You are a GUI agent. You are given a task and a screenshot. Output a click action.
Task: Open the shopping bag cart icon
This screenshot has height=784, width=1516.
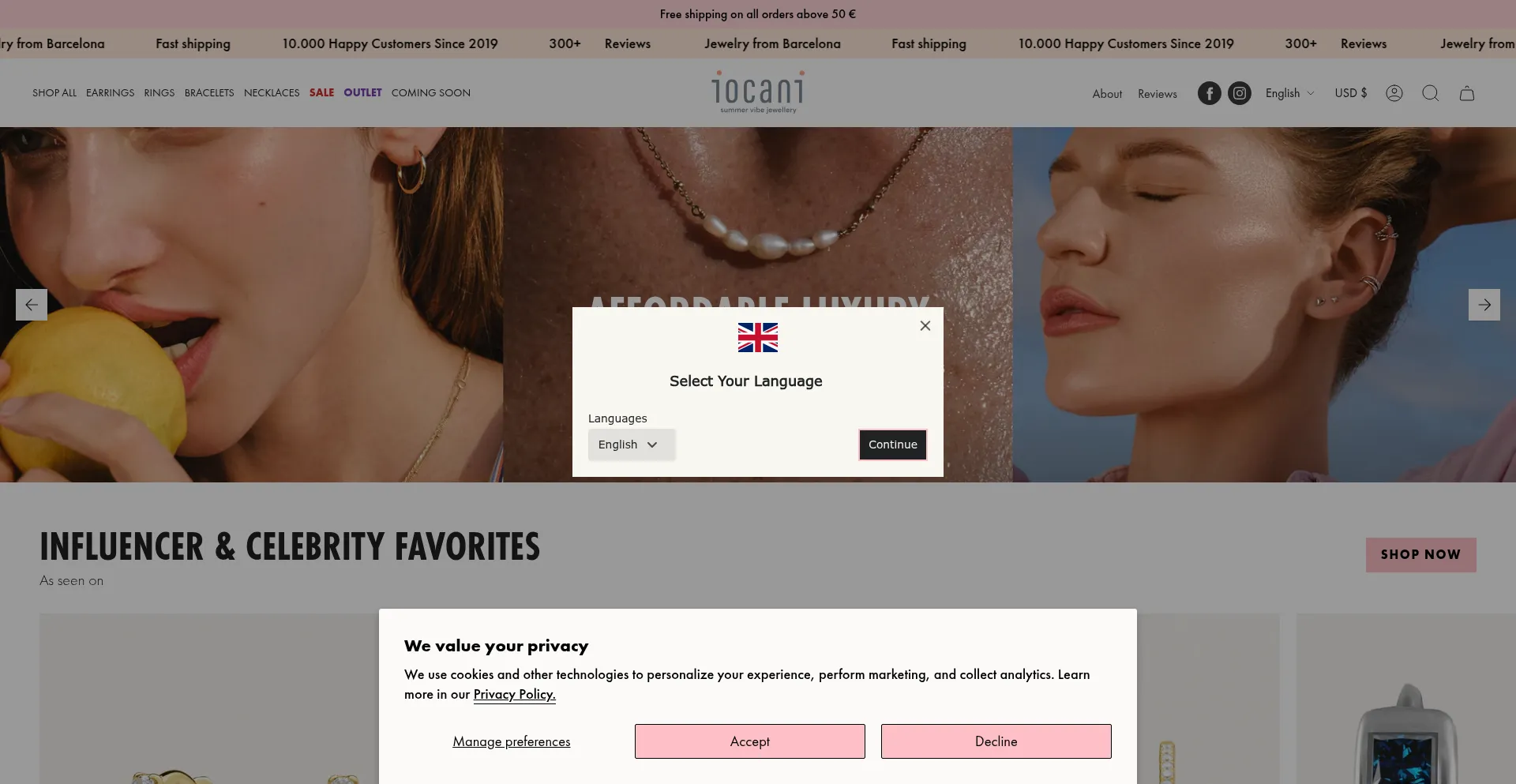tap(1467, 93)
